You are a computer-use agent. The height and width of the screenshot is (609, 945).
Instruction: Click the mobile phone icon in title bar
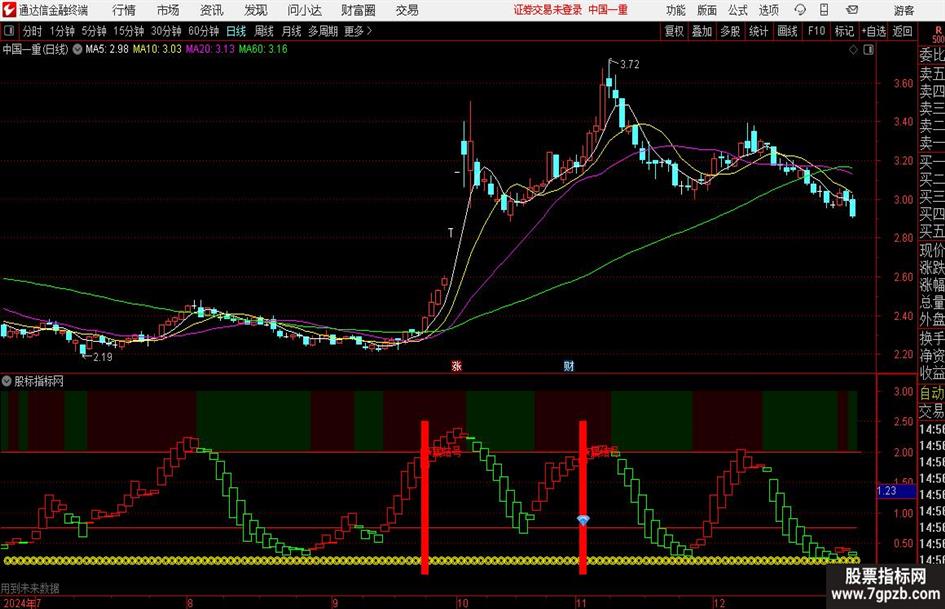coord(824,10)
